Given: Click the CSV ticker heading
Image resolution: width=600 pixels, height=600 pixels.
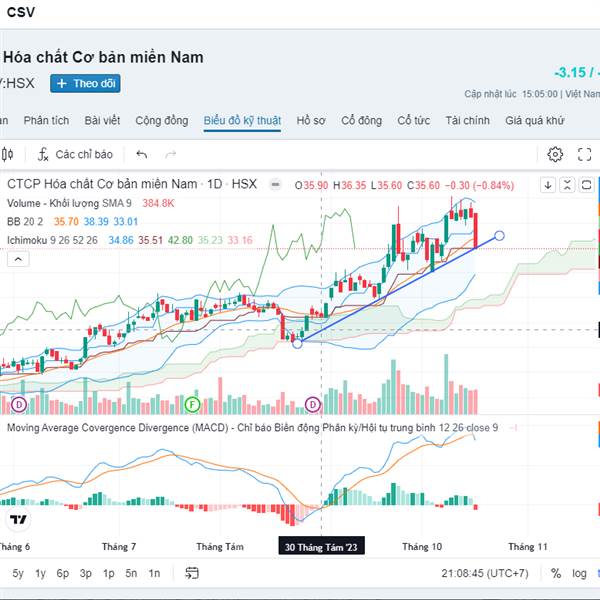Looking at the screenshot, I should point(21,12).
